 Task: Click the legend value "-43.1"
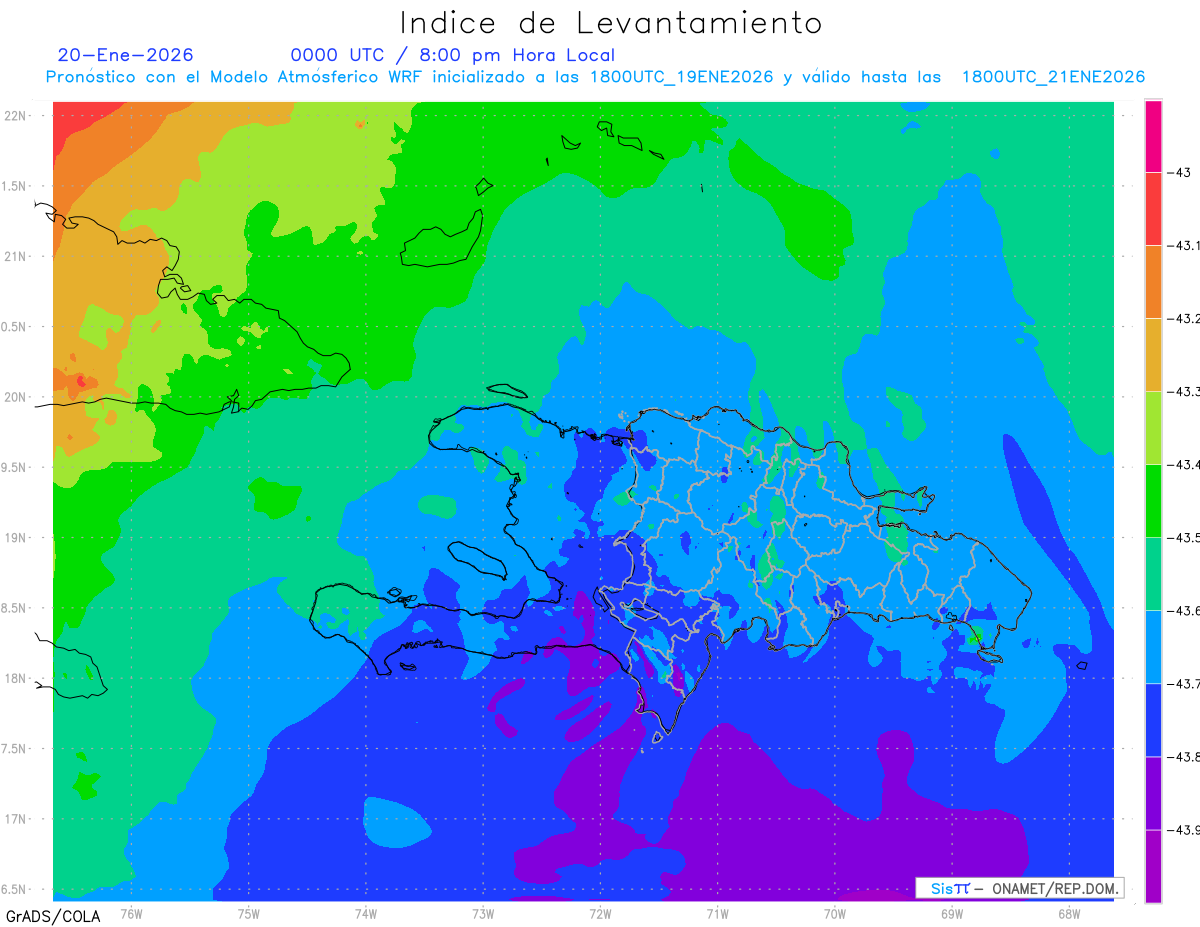point(1184,245)
